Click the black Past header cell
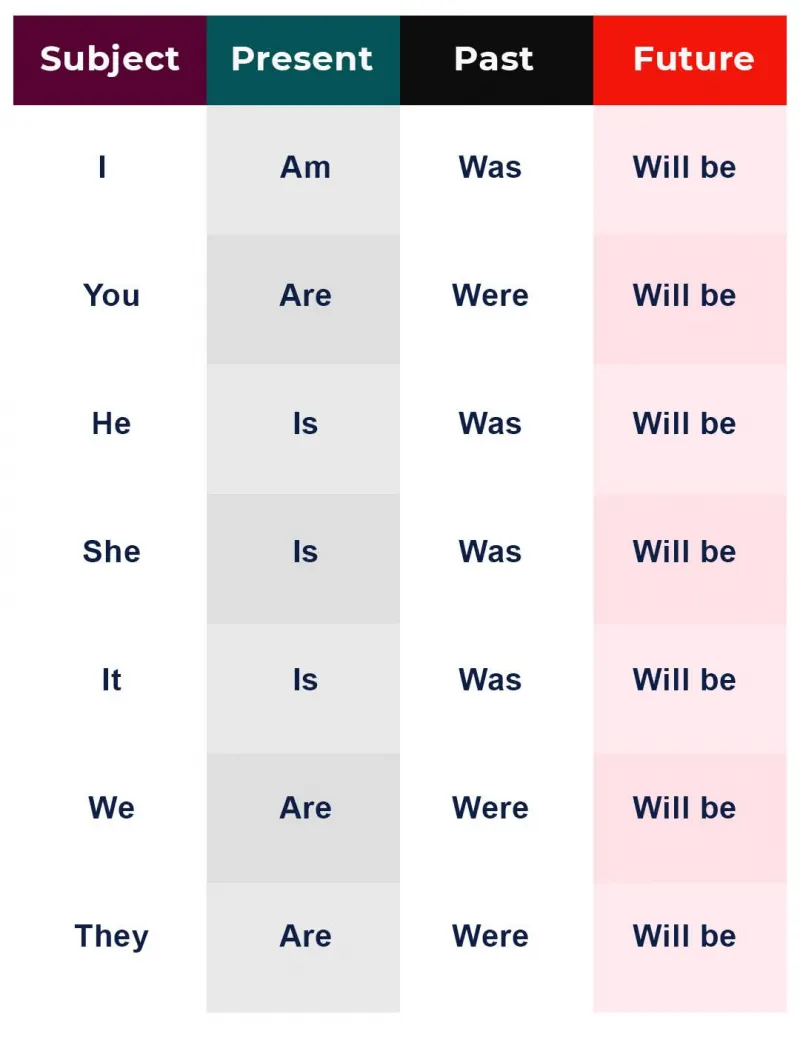The image size is (800, 1037). (497, 60)
